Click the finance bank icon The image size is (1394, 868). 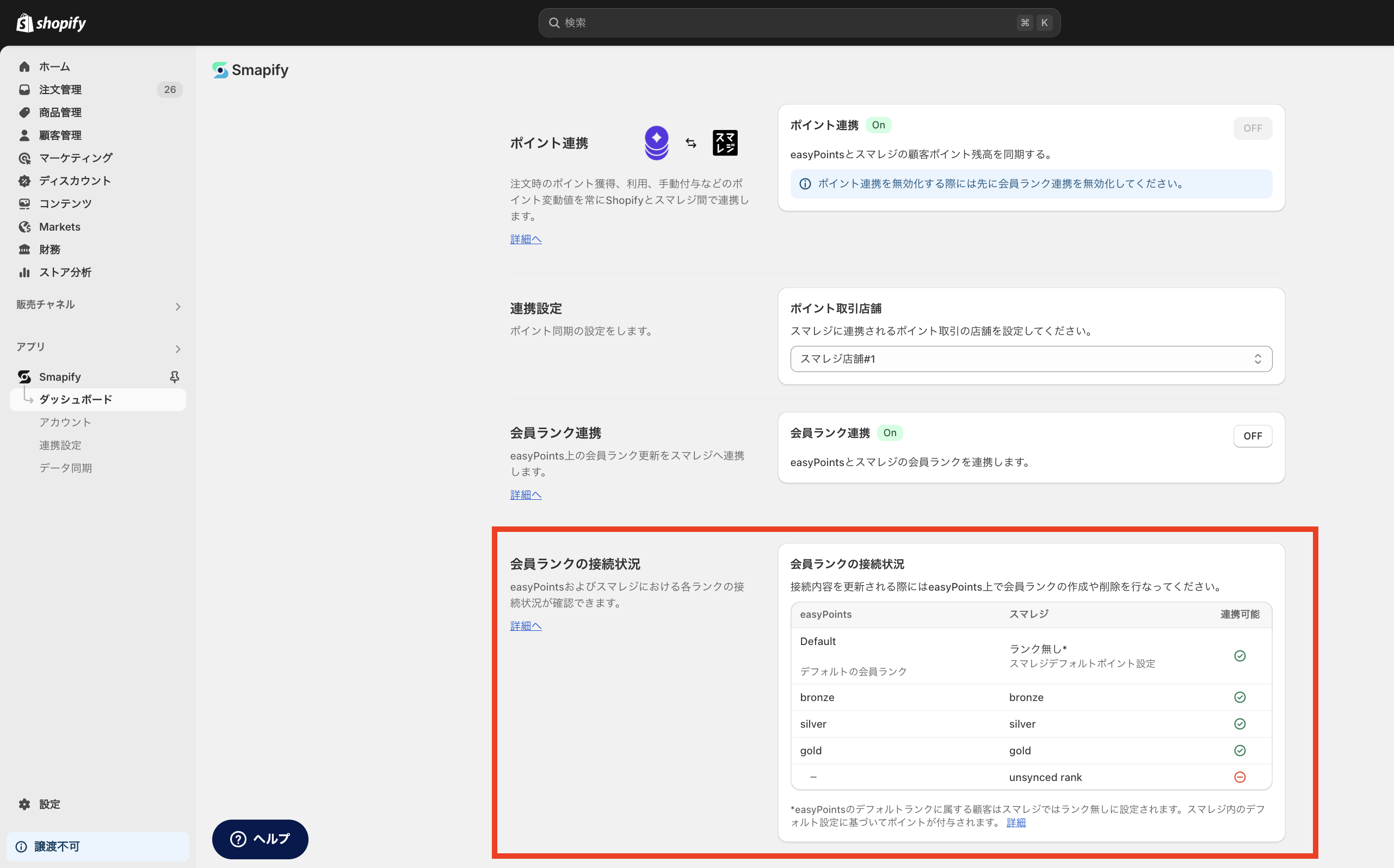[x=24, y=250]
